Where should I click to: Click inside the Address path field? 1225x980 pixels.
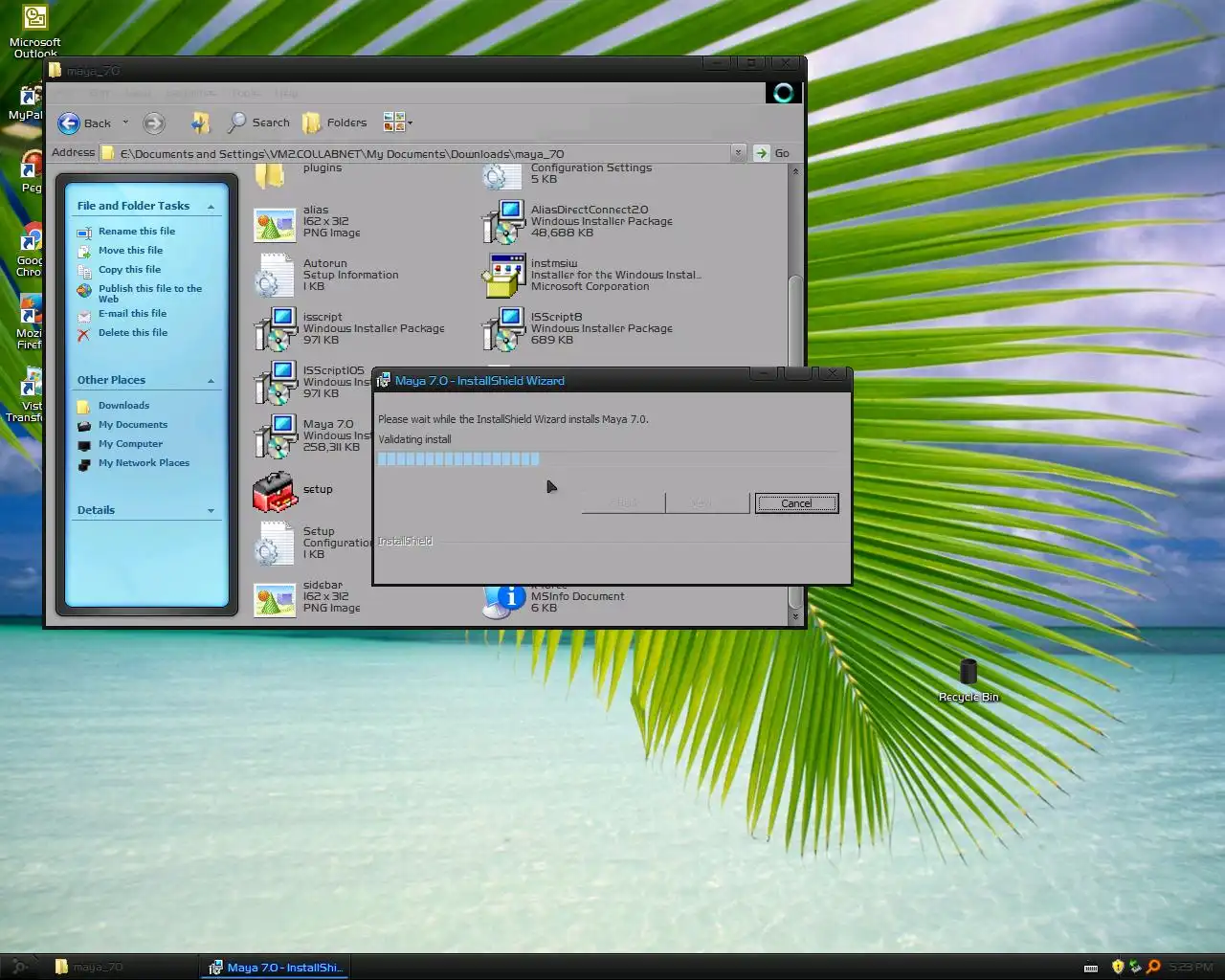[x=421, y=153]
